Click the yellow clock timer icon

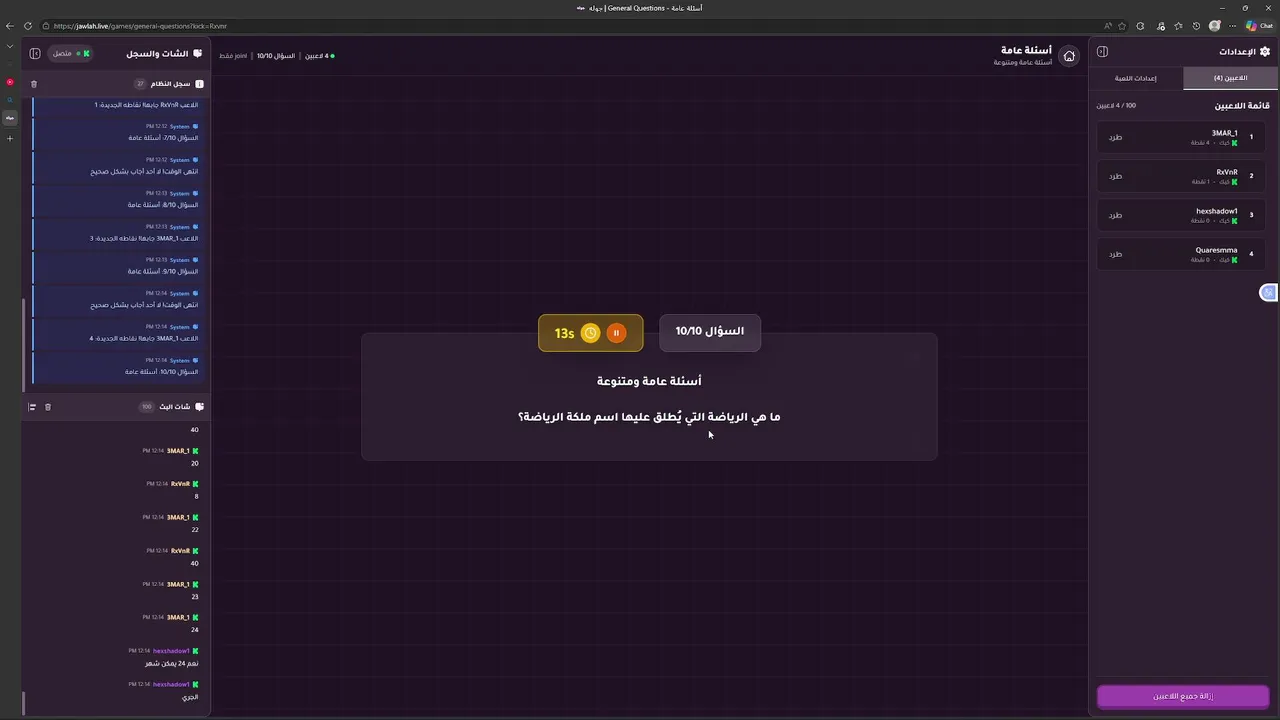pyautogui.click(x=590, y=333)
